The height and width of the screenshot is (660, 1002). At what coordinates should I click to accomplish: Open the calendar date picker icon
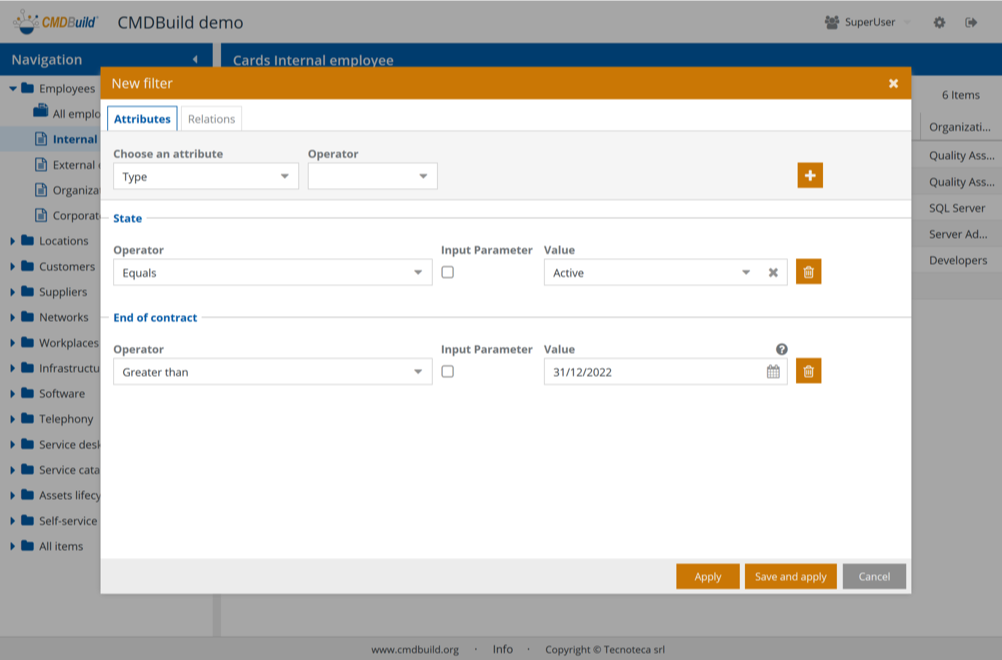pos(773,372)
